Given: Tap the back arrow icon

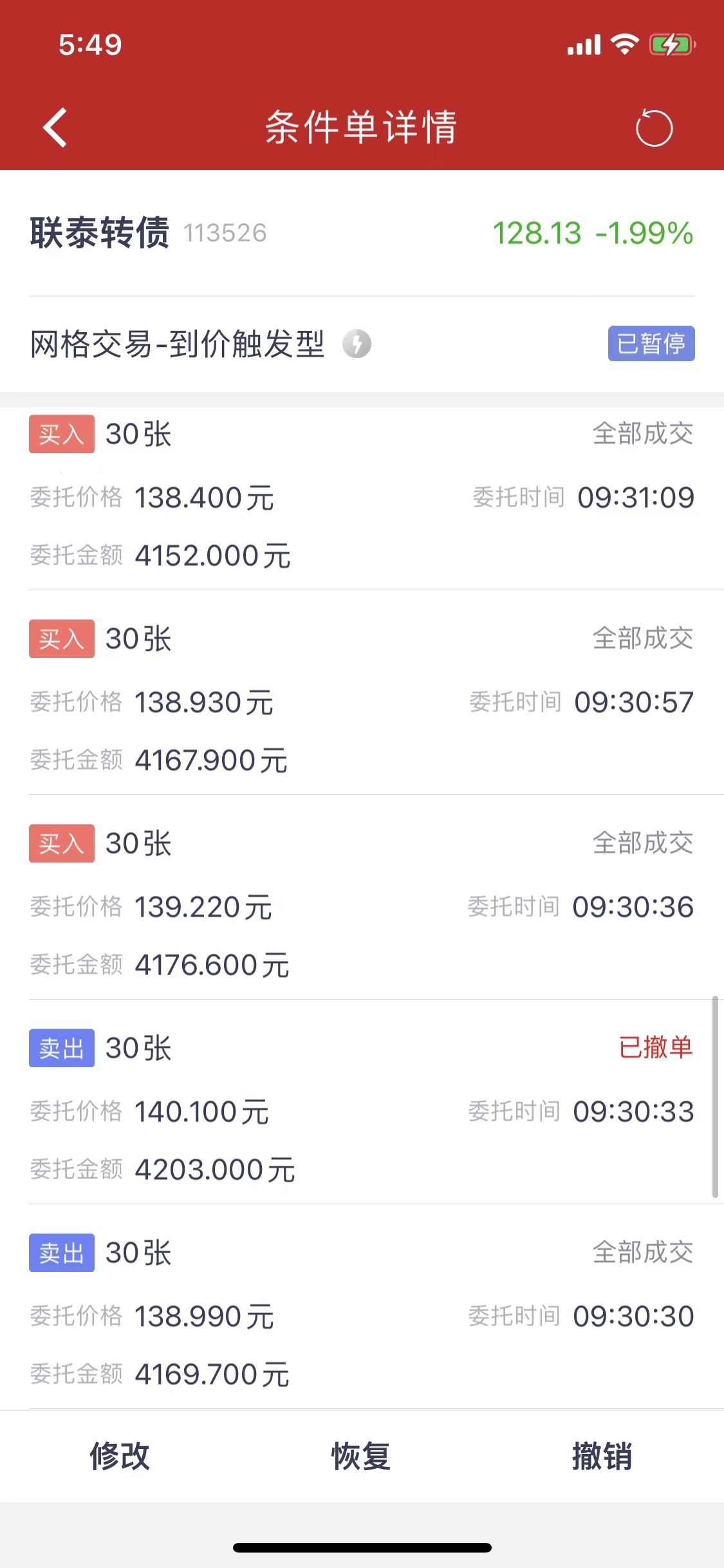Looking at the screenshot, I should pos(55,127).
